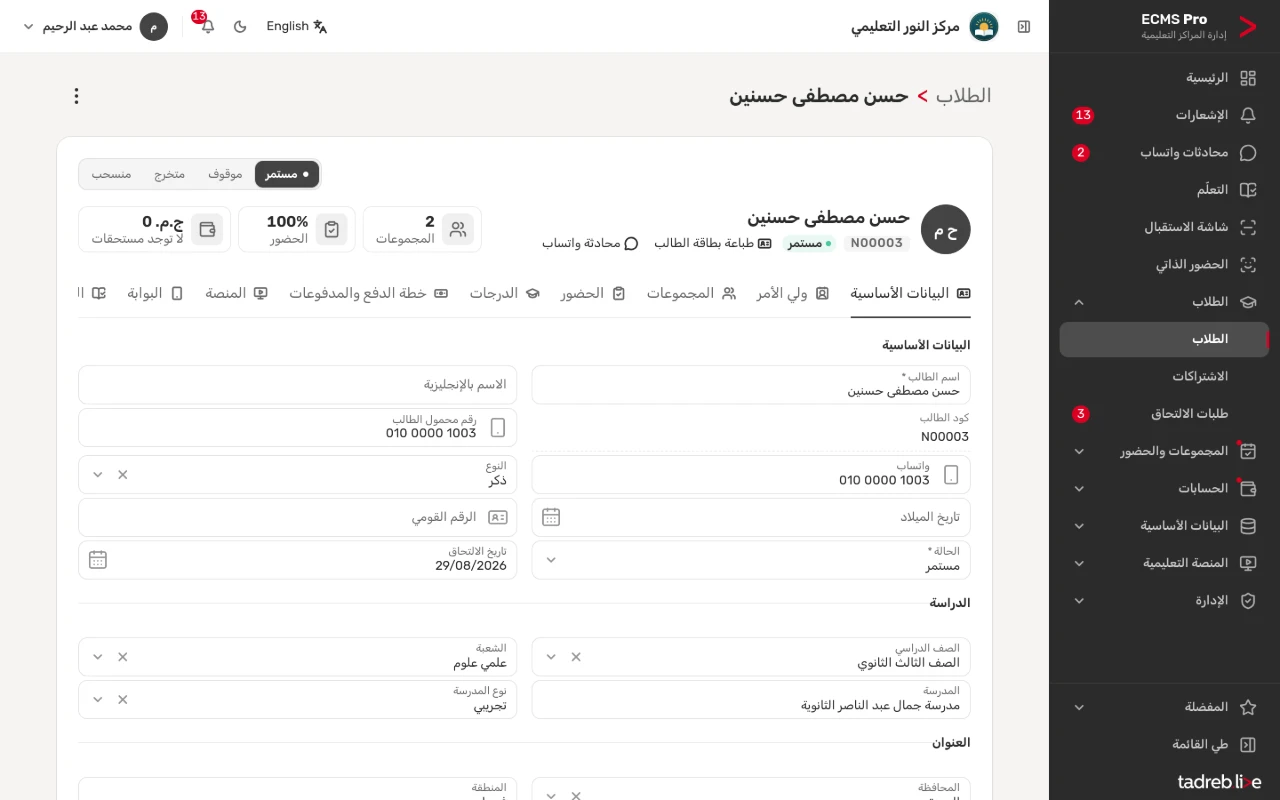The image size is (1280, 800).
Task: Expand the الصف الدراسي dropdown arrow
Action: pos(550,657)
